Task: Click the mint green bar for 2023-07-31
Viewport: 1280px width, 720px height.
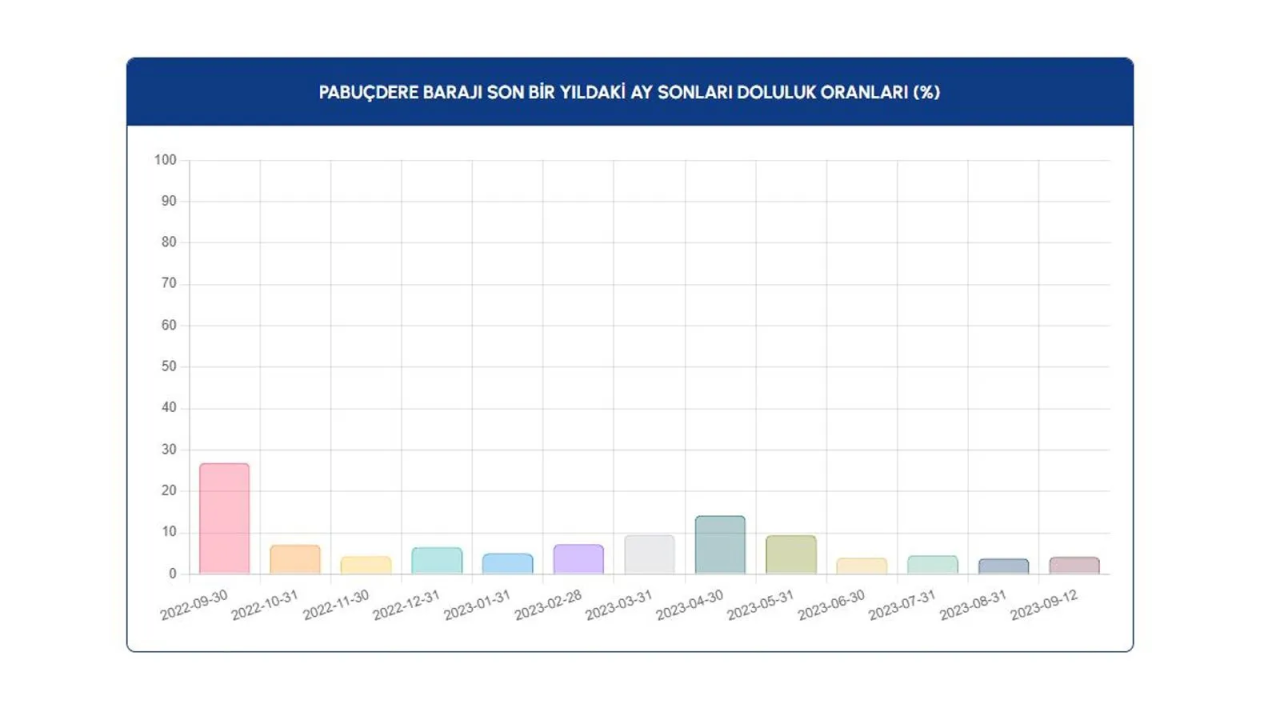Action: (x=932, y=565)
